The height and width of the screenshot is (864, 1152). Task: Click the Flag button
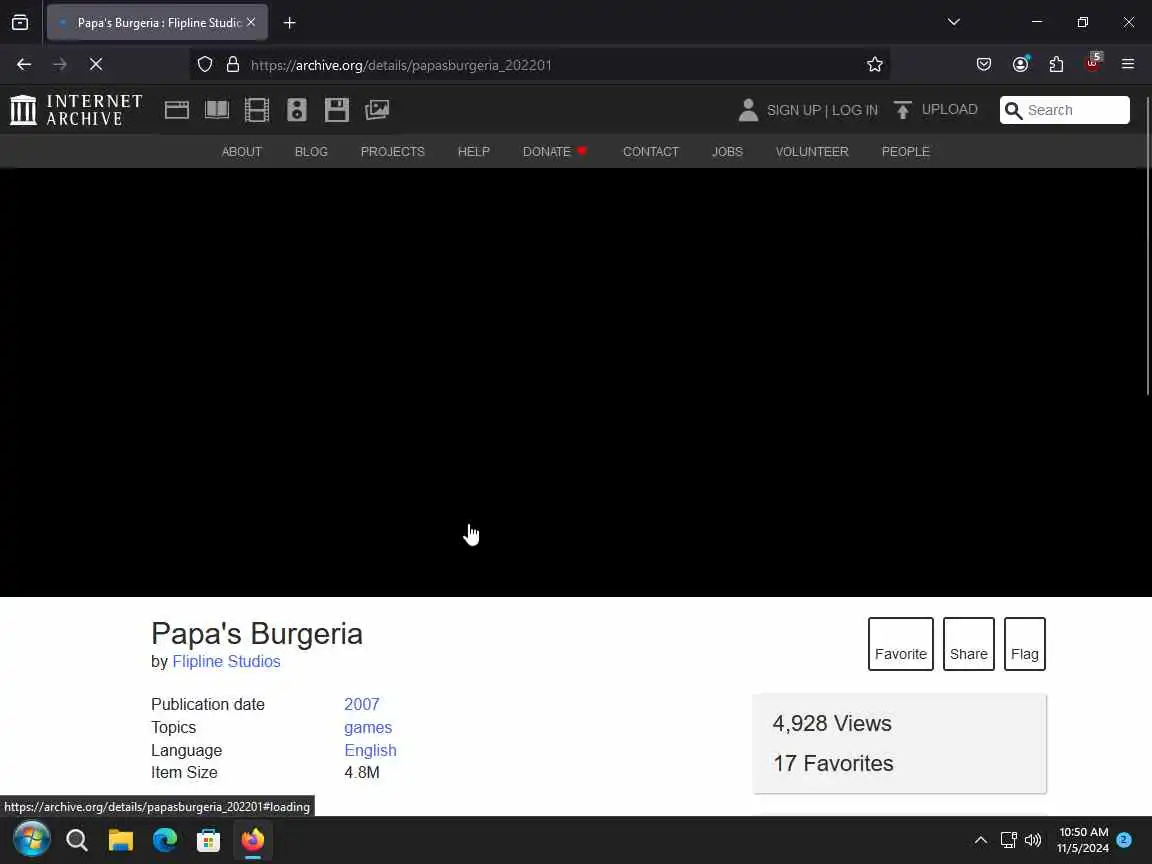1024,644
